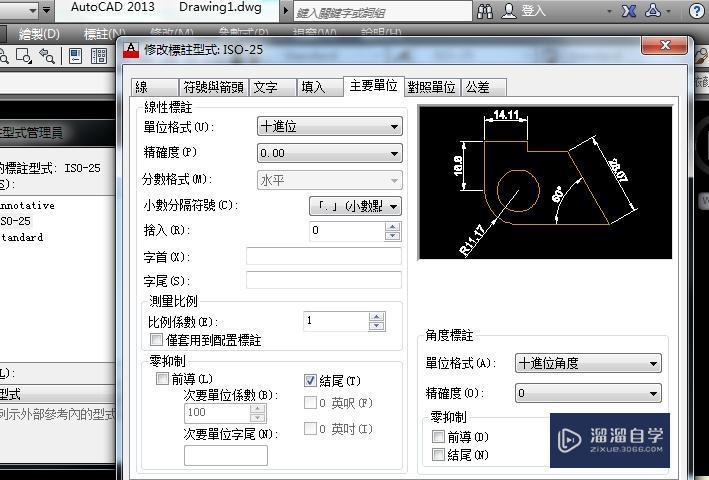The image size is (709, 480).
Task: Select Standard style in the style manager list
Action: [22, 237]
